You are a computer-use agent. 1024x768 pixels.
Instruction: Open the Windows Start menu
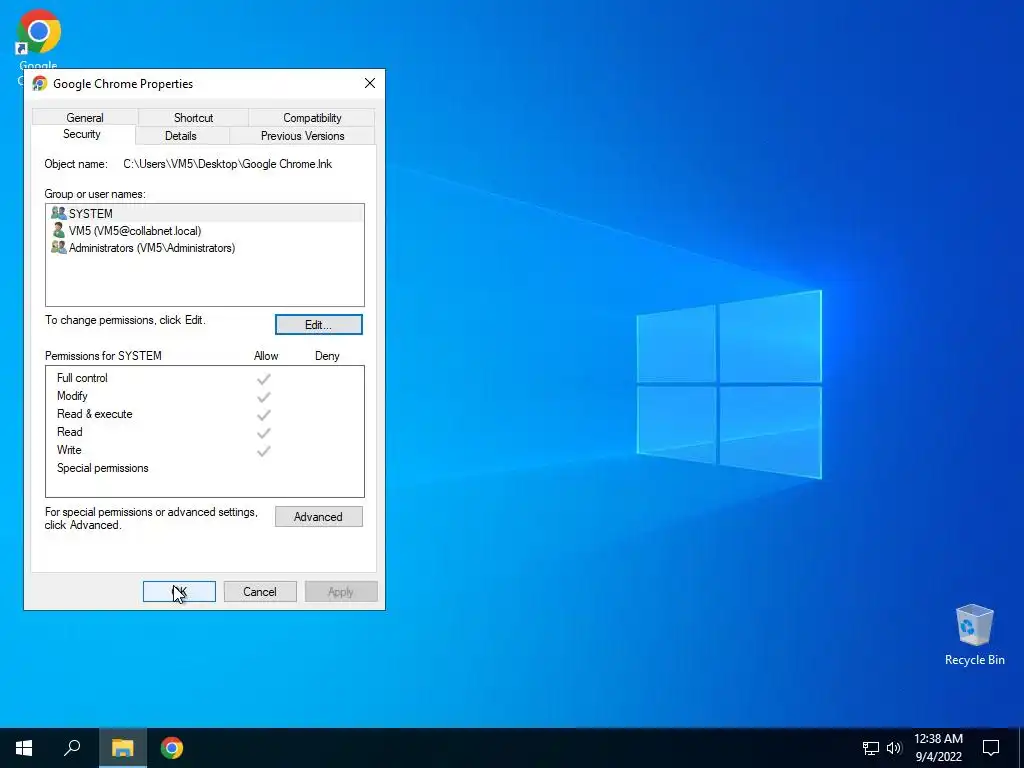point(24,748)
